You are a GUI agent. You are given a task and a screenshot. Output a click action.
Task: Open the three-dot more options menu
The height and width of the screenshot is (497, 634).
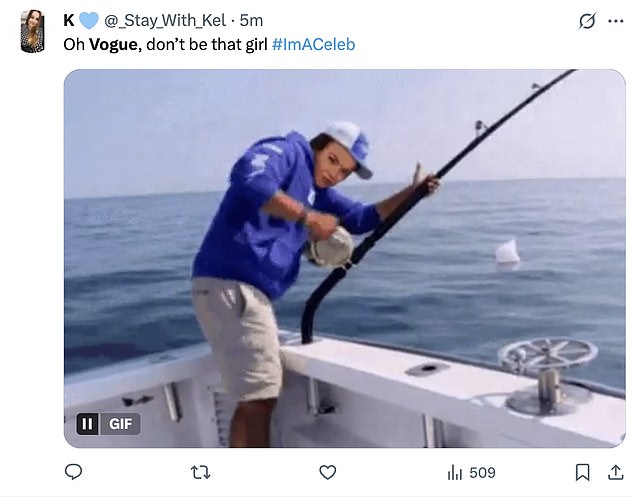(615, 20)
